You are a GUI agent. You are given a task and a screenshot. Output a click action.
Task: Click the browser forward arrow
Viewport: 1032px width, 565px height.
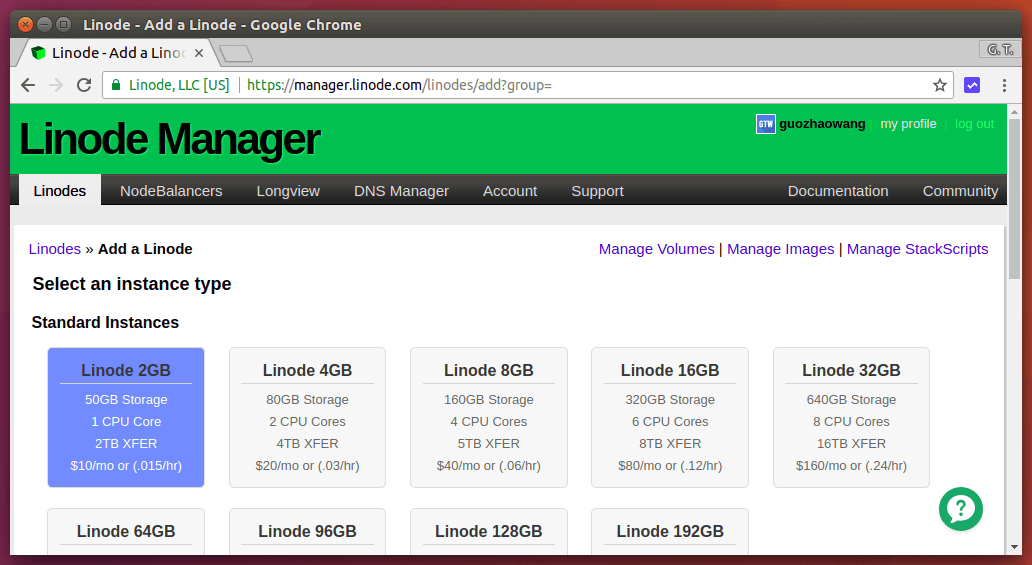pyautogui.click(x=56, y=85)
